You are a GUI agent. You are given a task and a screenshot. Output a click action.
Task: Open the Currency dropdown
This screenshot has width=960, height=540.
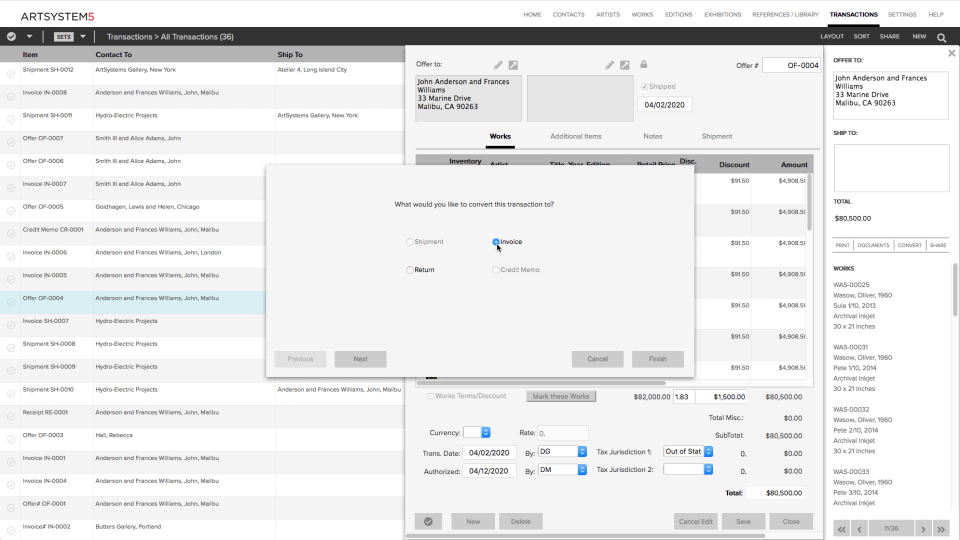[477, 432]
